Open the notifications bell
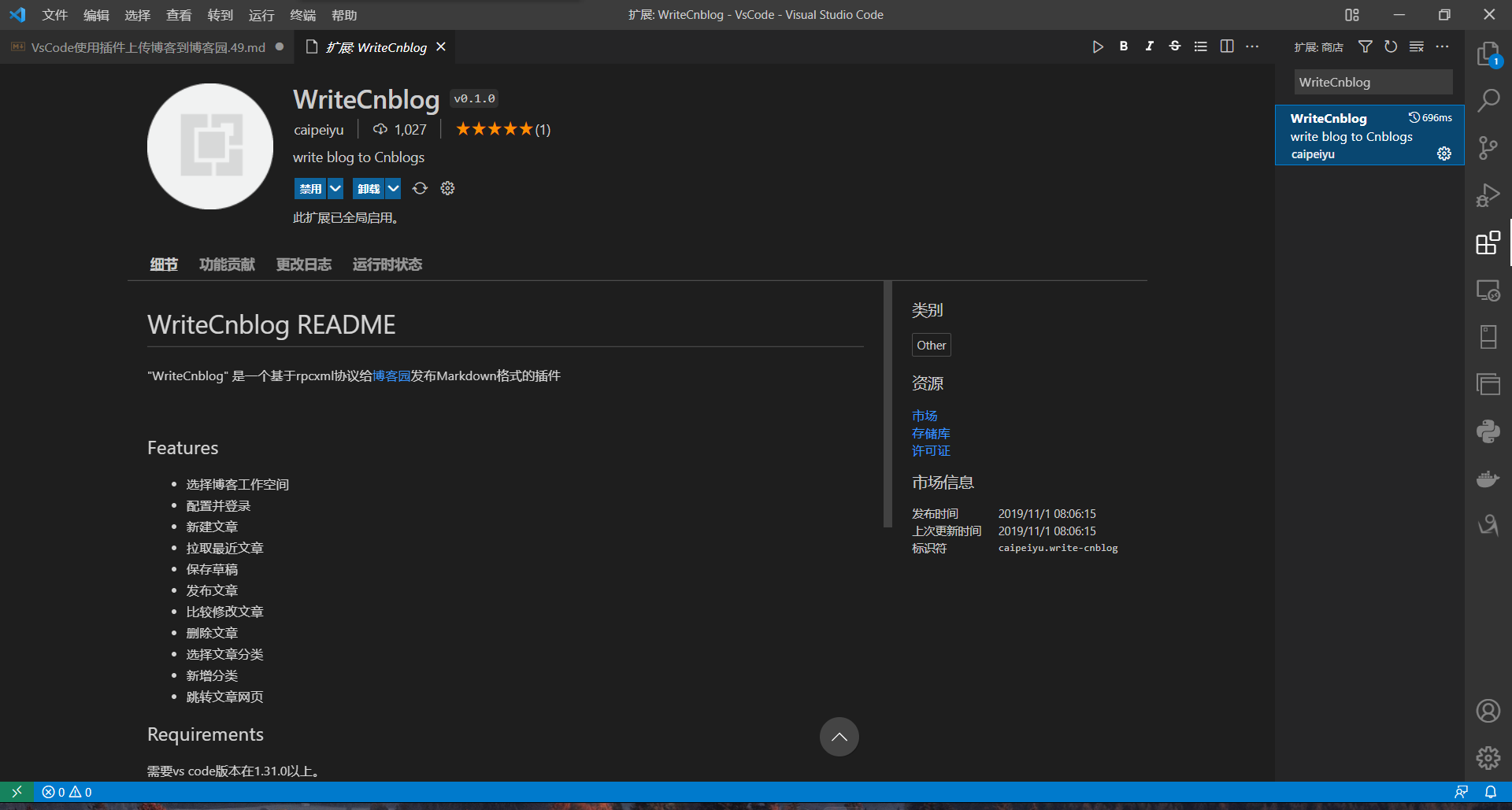The image size is (1512, 810). click(1491, 792)
